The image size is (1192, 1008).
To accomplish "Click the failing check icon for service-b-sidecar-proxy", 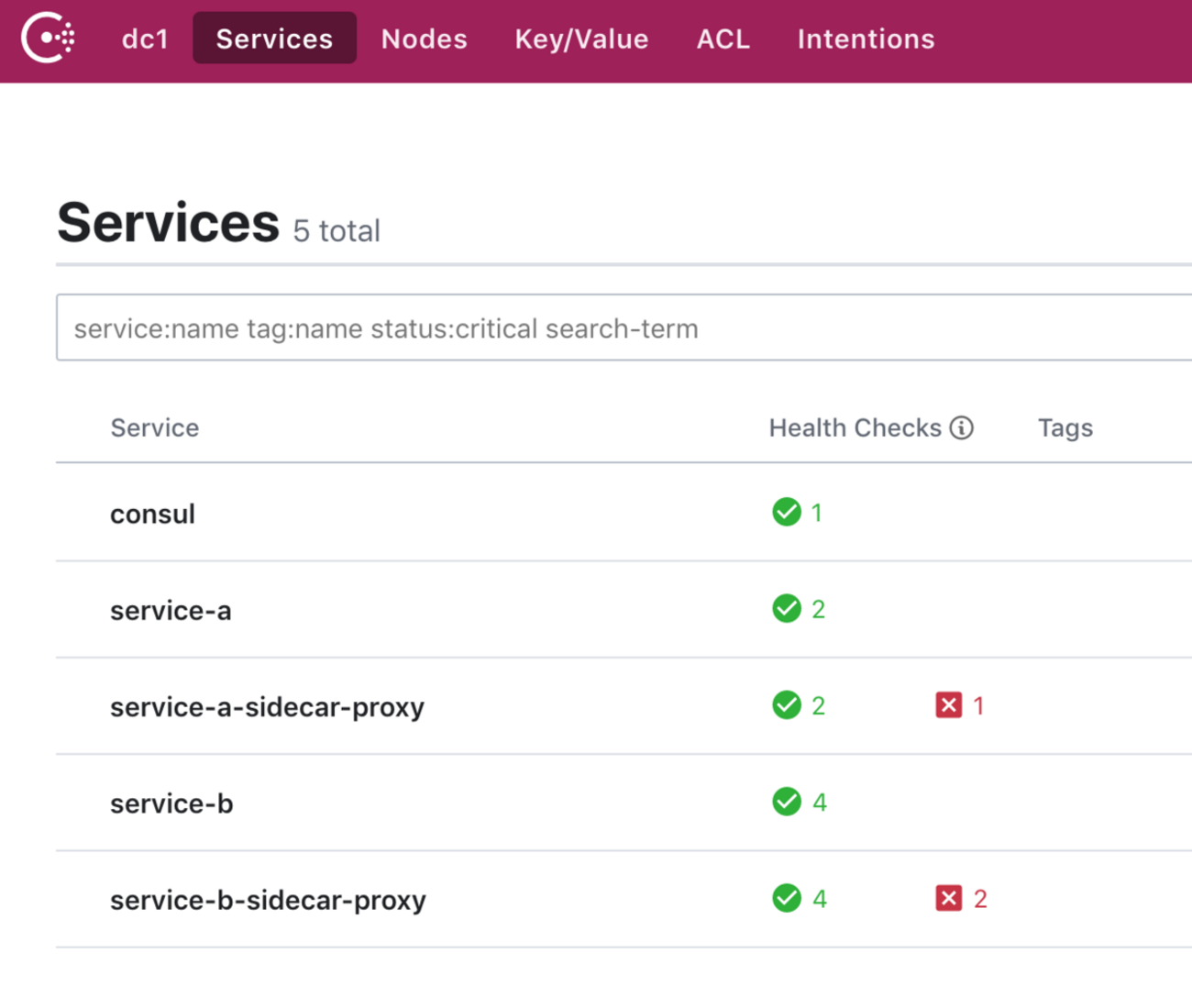I will click(949, 898).
